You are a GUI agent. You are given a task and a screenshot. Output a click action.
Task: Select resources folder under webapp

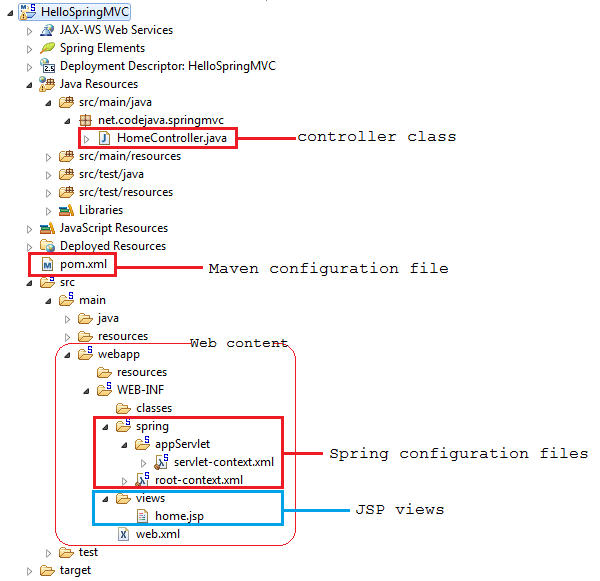click(142, 372)
